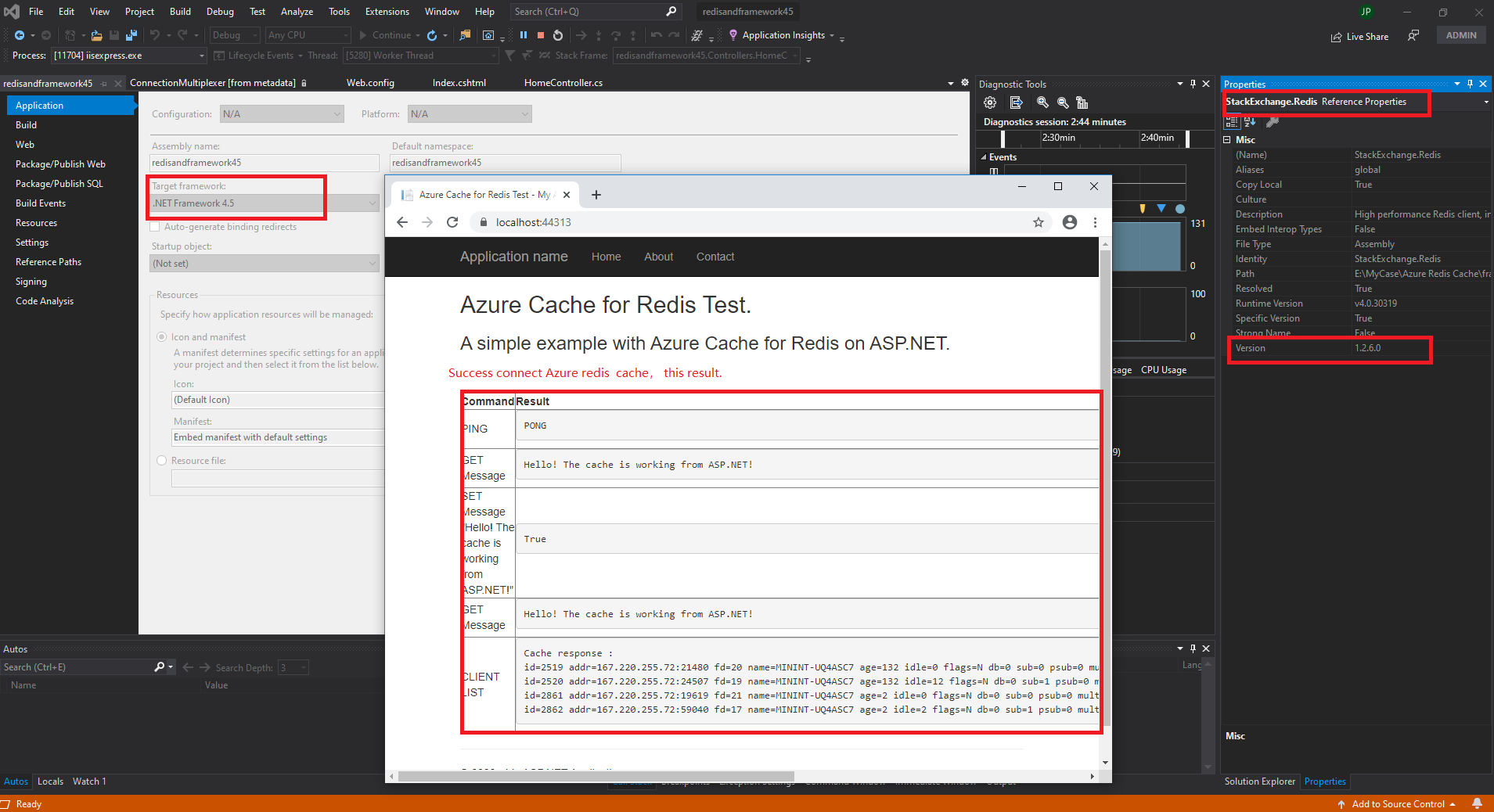This screenshot has height=812, width=1494.
Task: Open the Thread Worker Thread dropdown
Action: pyautogui.click(x=421, y=56)
